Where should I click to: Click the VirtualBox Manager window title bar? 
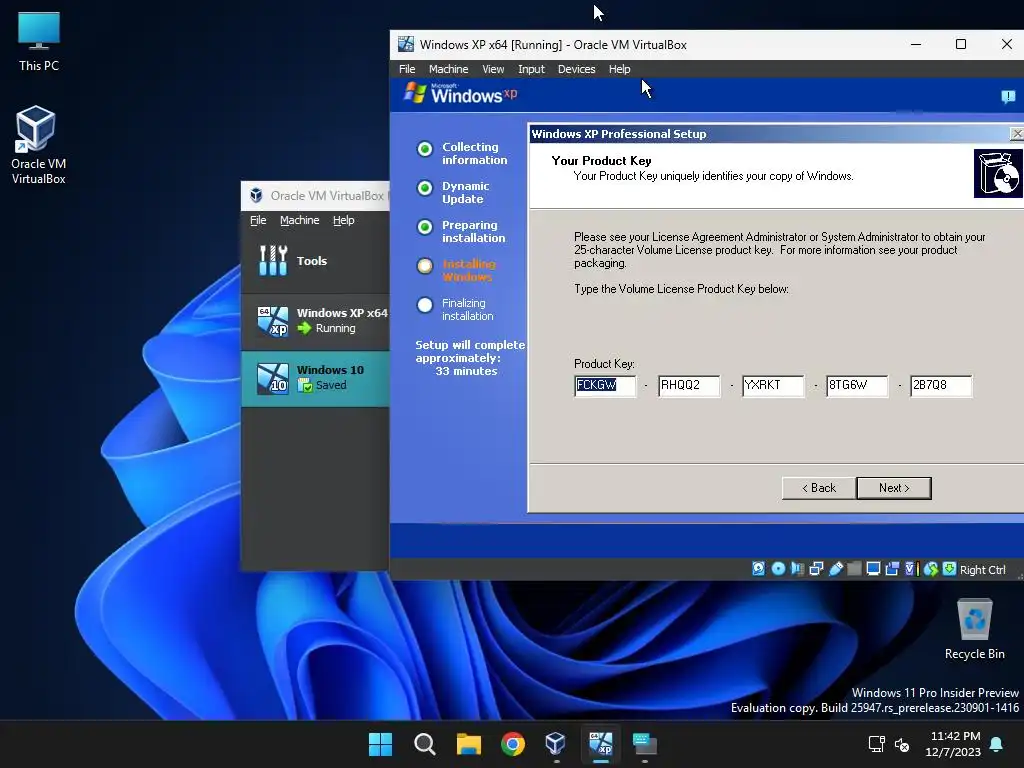(x=315, y=195)
